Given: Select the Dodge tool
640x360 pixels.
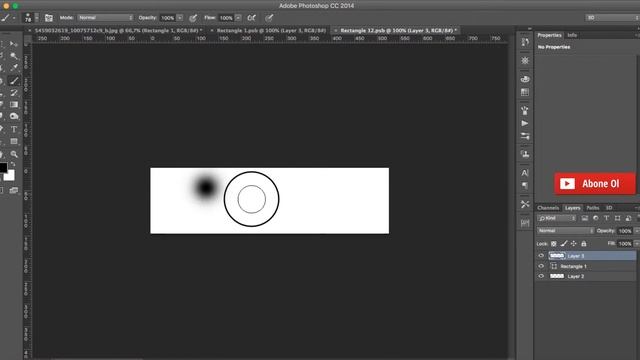Looking at the screenshot, I should [14, 116].
